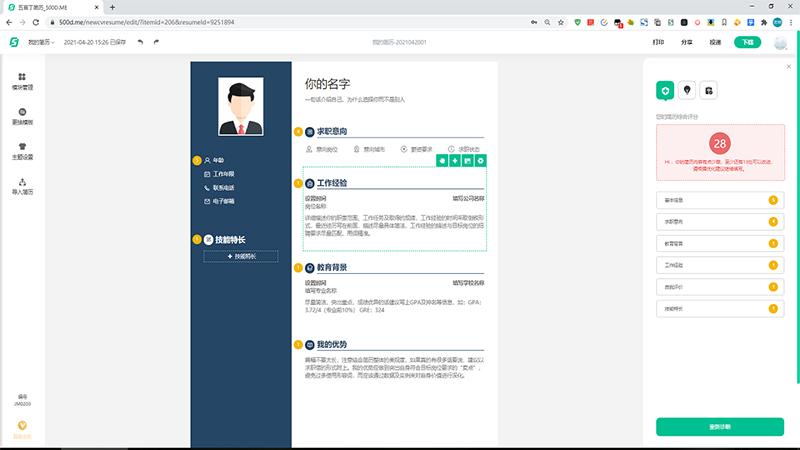This screenshot has height=450, width=800.
Task: Click 导入简历 import resume icon
Action: pos(21,185)
